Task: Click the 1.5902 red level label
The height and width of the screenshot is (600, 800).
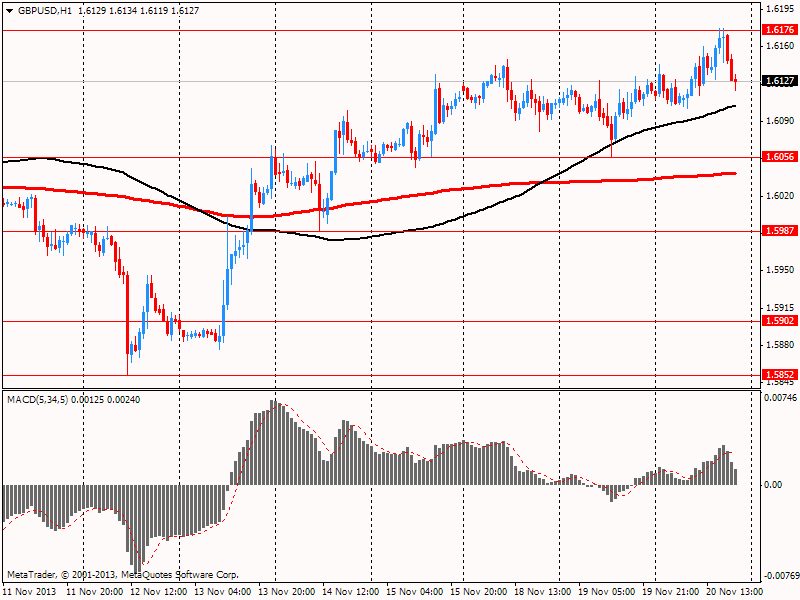Action: click(780, 321)
